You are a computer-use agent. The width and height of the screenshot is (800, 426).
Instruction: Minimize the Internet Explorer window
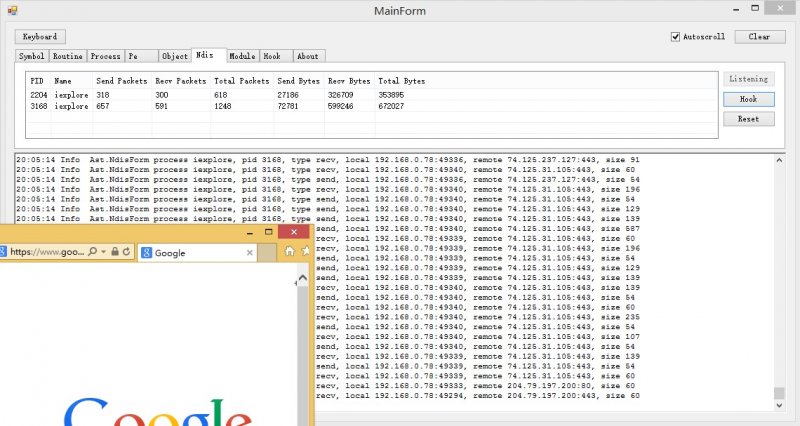[x=249, y=232]
